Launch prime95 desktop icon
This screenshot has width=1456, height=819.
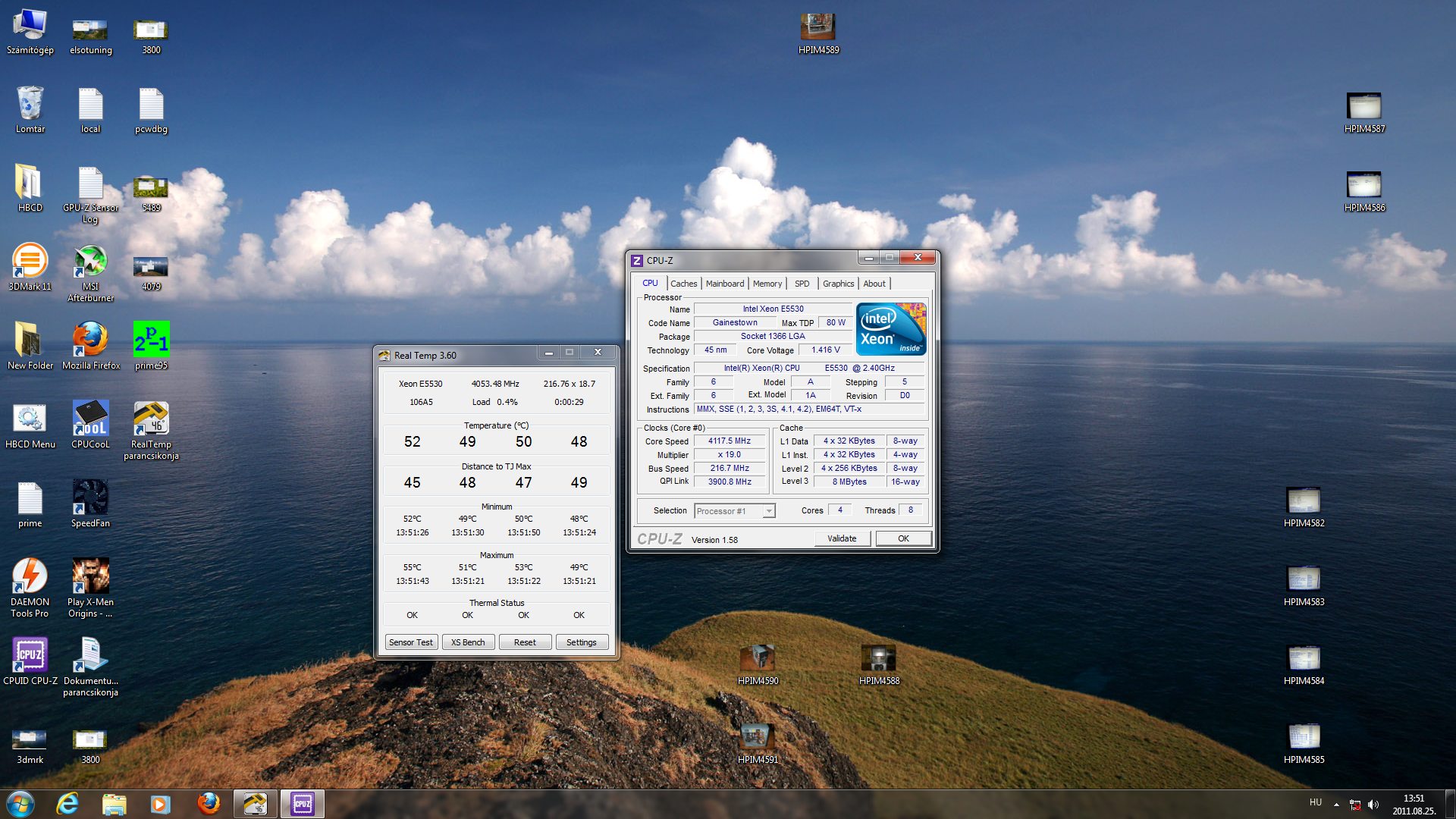[151, 347]
